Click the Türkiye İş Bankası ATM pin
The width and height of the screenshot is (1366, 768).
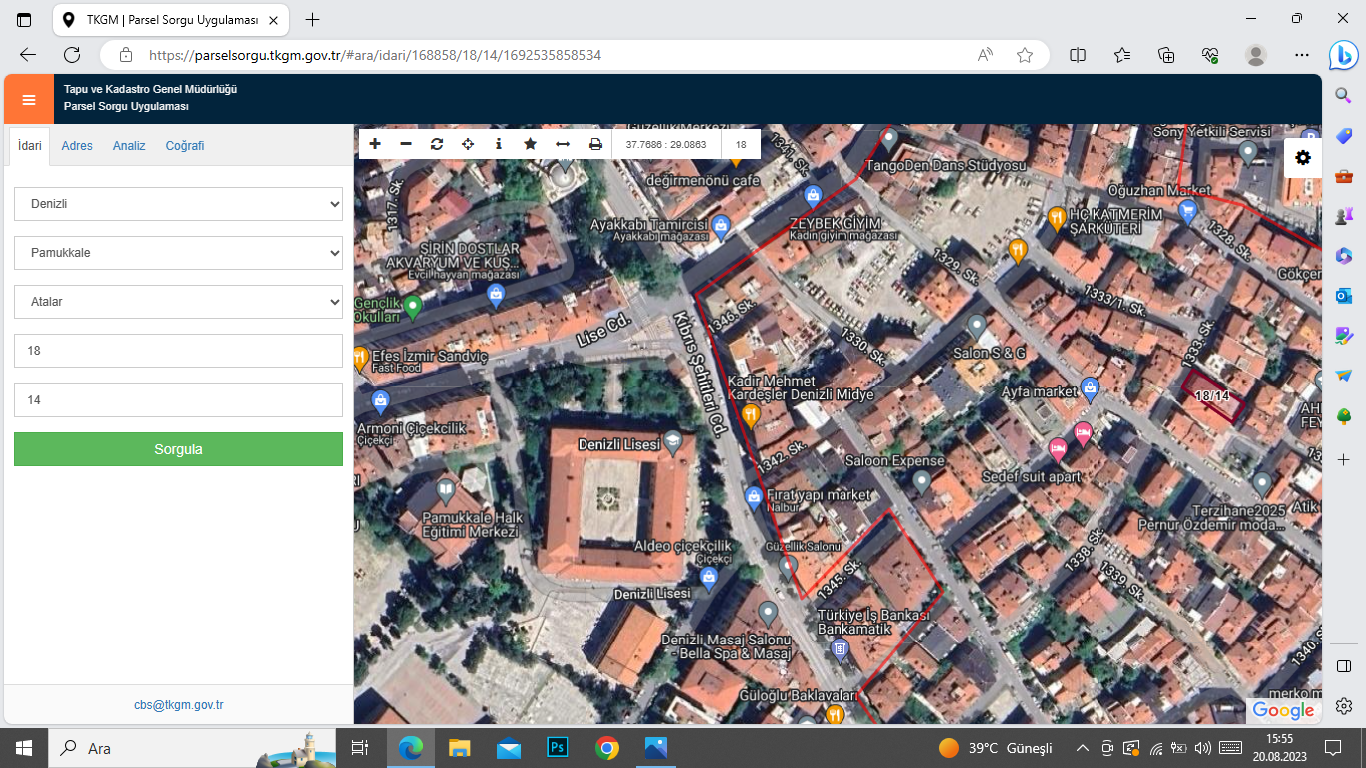pos(840,650)
